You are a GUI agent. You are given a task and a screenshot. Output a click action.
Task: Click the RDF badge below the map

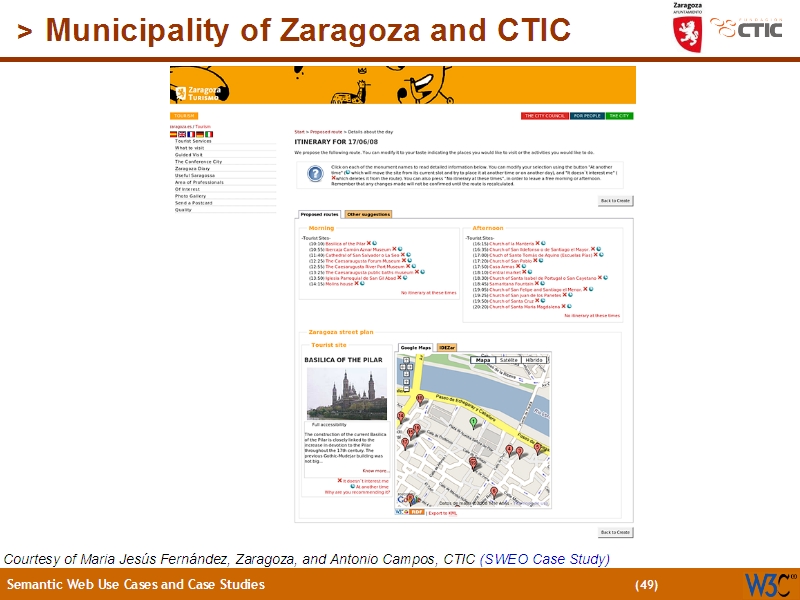pos(415,511)
